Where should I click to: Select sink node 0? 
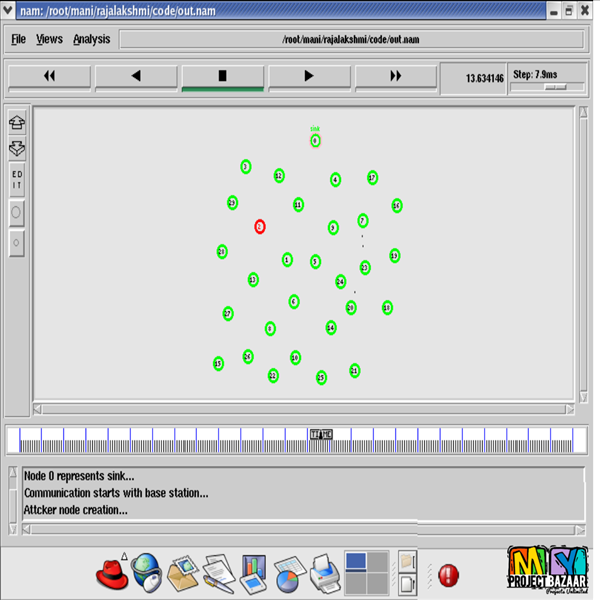click(x=315, y=141)
